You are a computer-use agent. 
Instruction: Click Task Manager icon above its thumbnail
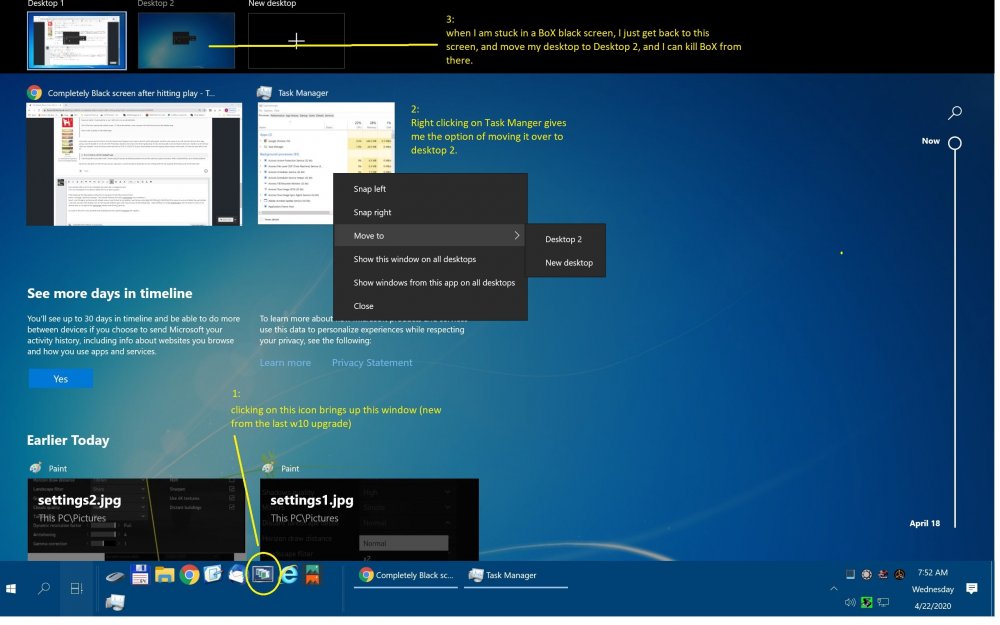pos(265,93)
